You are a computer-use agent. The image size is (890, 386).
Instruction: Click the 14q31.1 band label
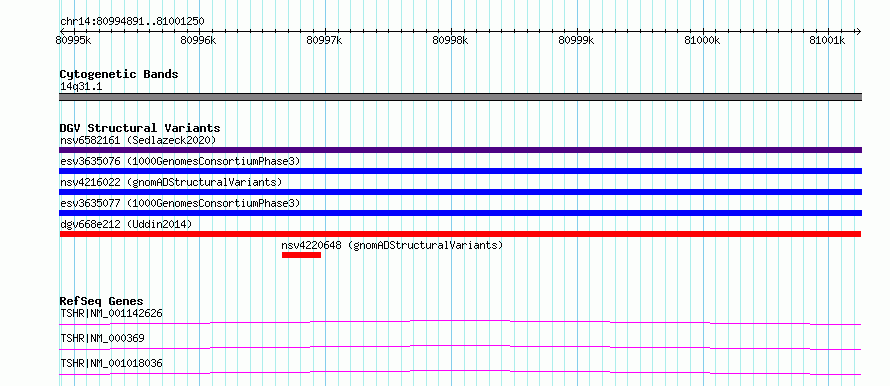(x=81, y=87)
